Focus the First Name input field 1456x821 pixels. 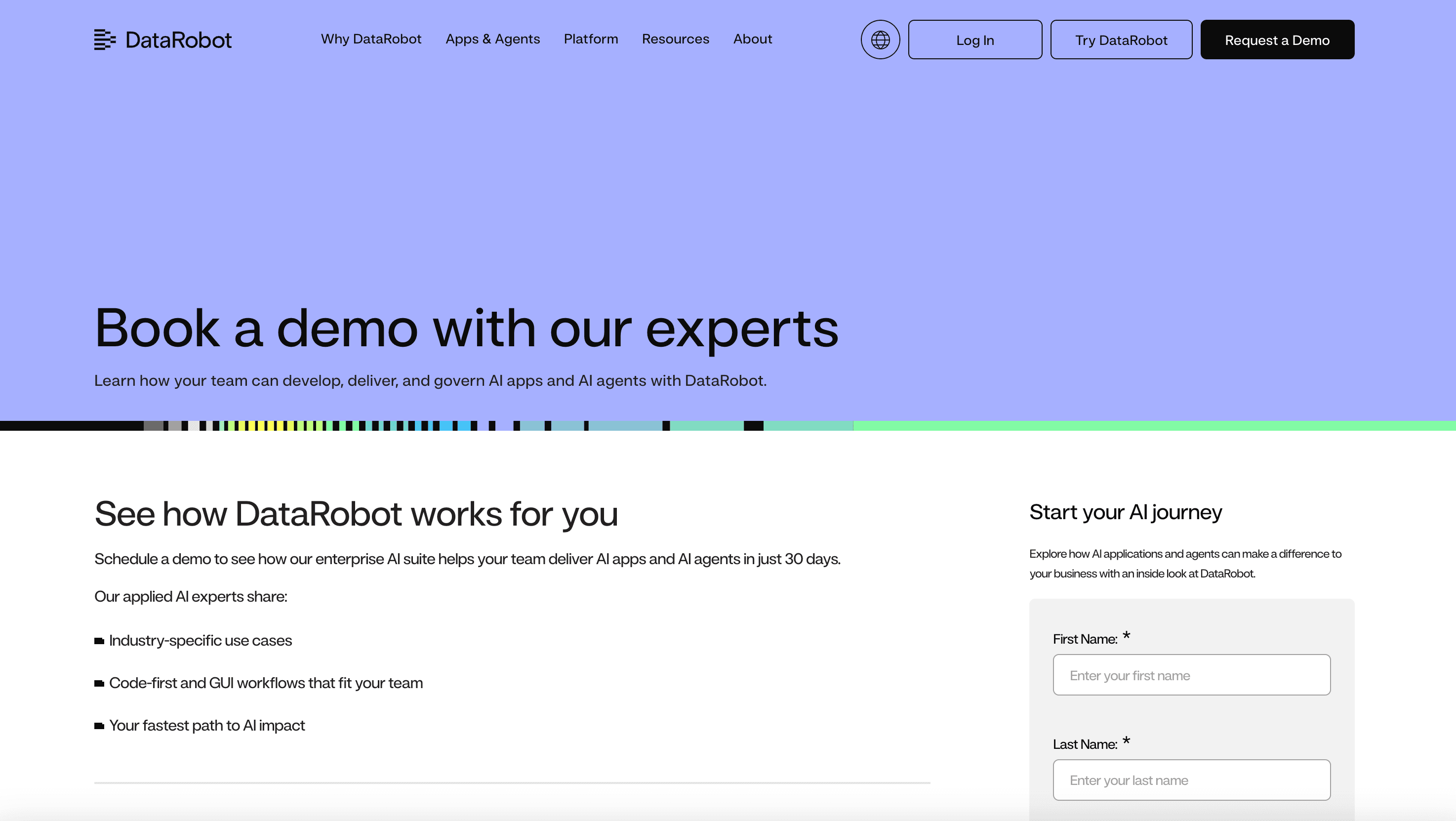click(x=1191, y=675)
